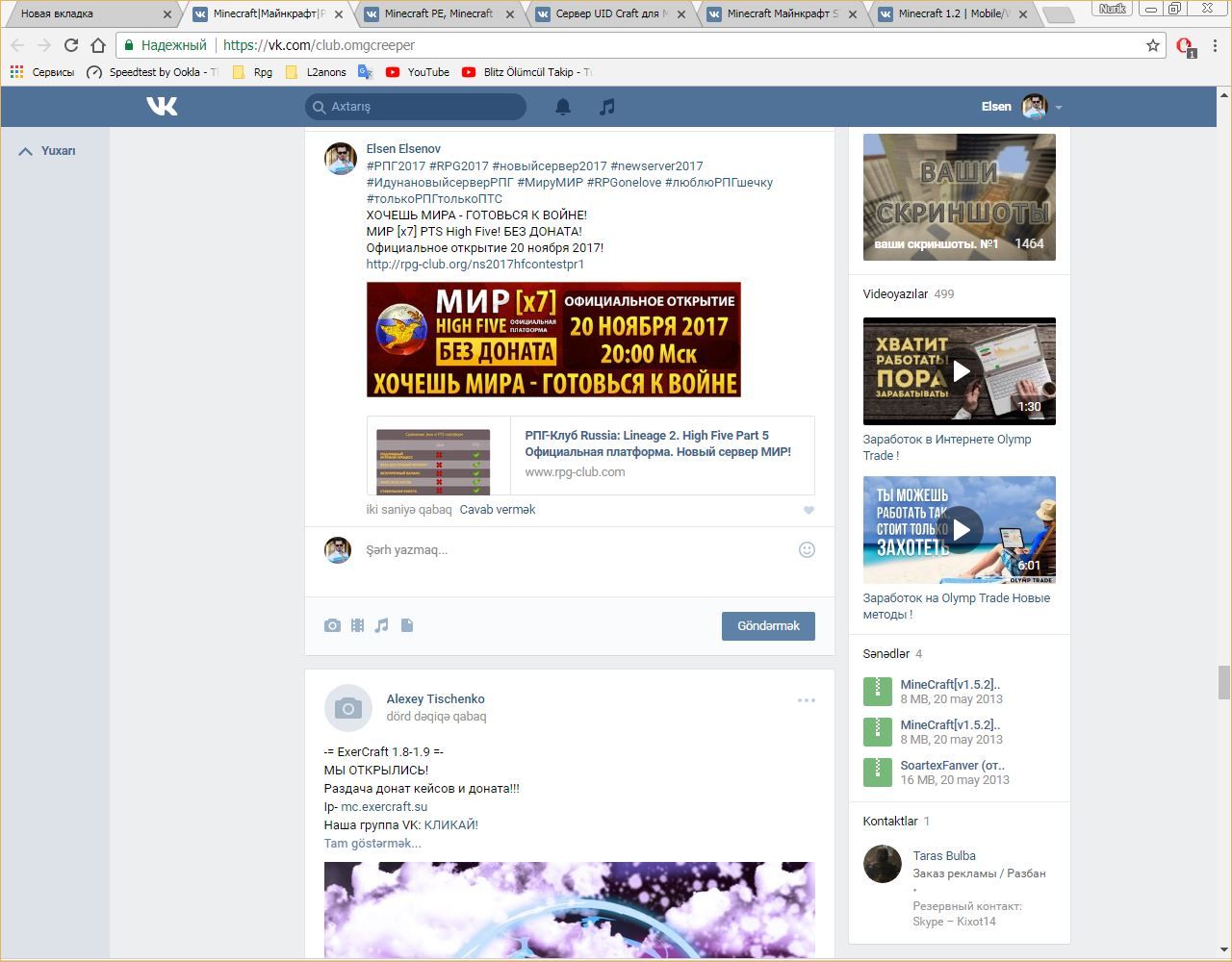Image resolution: width=1232 pixels, height=962 pixels.
Task: Click the КЛИКАЙ! group link
Action: tap(450, 824)
